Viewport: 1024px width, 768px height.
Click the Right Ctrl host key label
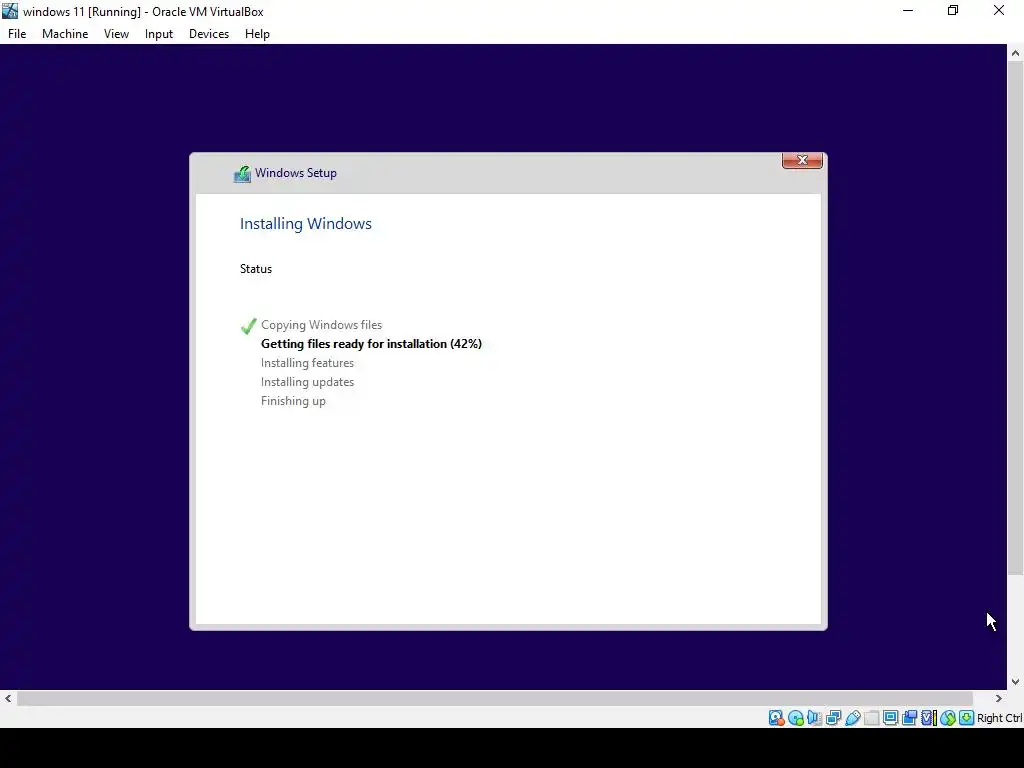[x=1000, y=718]
